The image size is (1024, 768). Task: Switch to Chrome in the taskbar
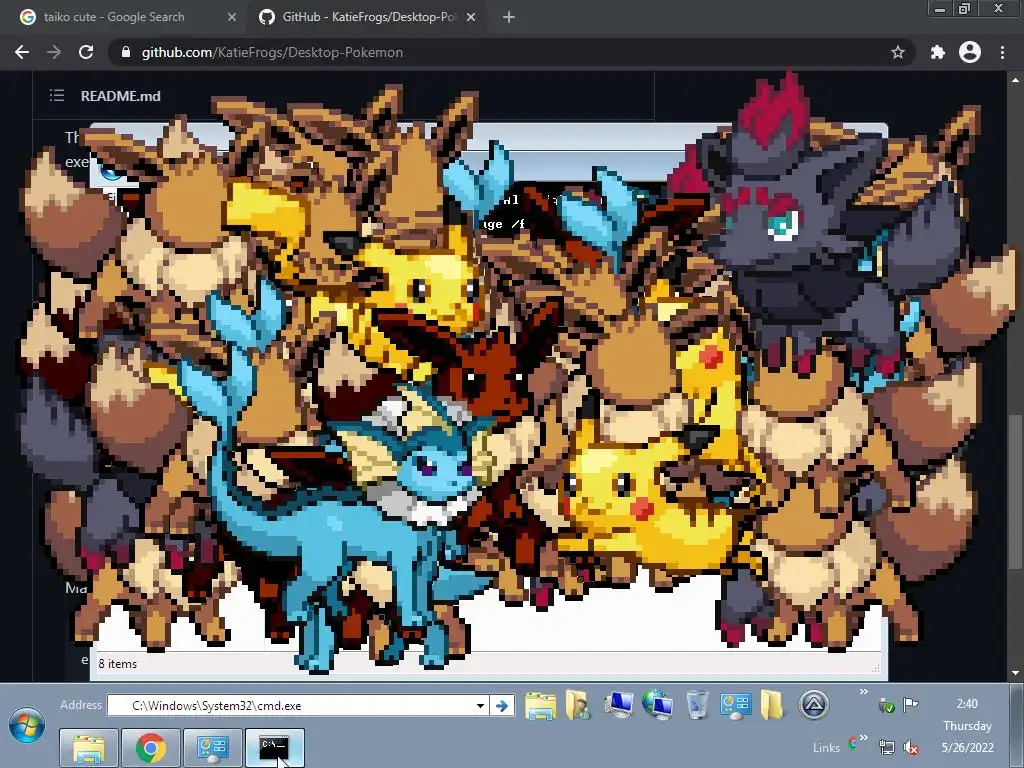(x=151, y=748)
